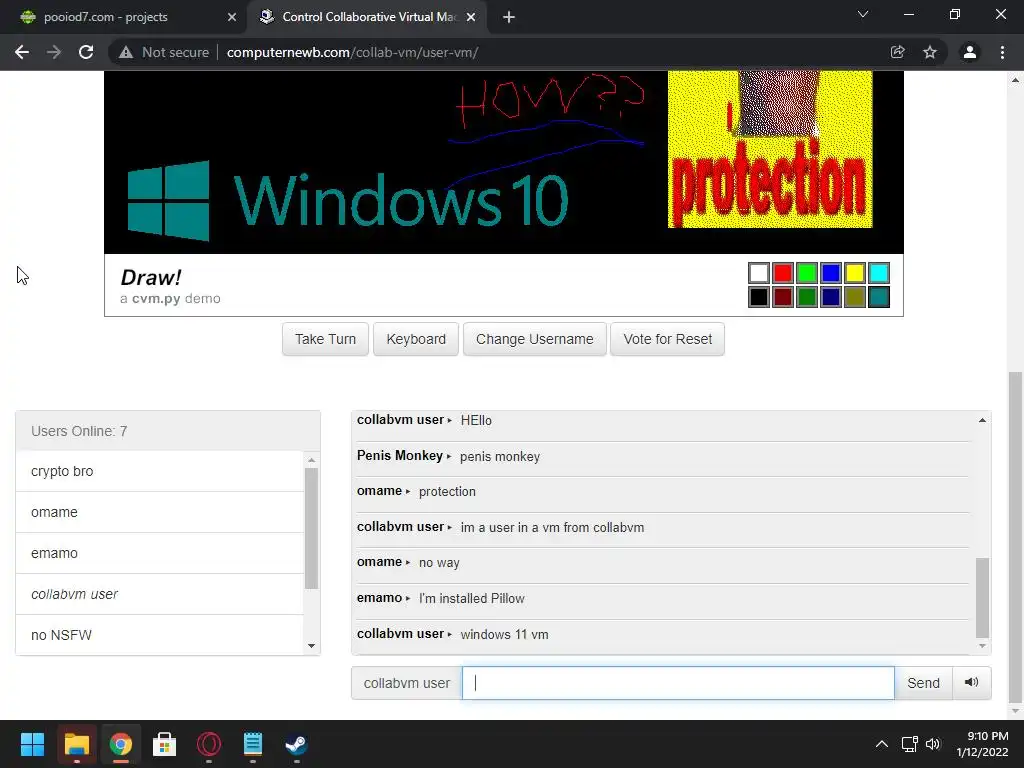
Task: Pick the bright red color swatch
Action: 782,273
